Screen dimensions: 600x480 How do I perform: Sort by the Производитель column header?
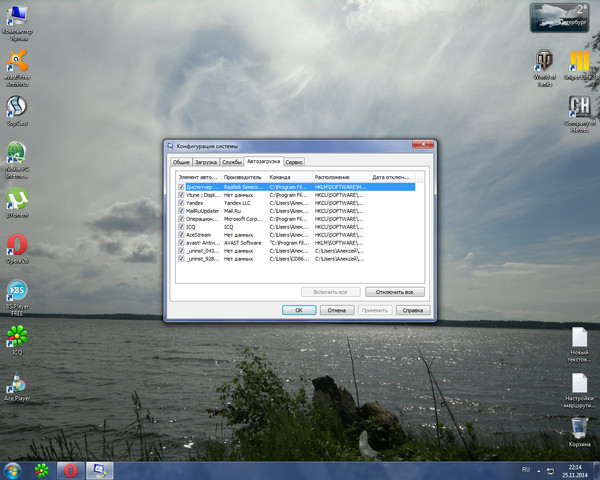244,177
